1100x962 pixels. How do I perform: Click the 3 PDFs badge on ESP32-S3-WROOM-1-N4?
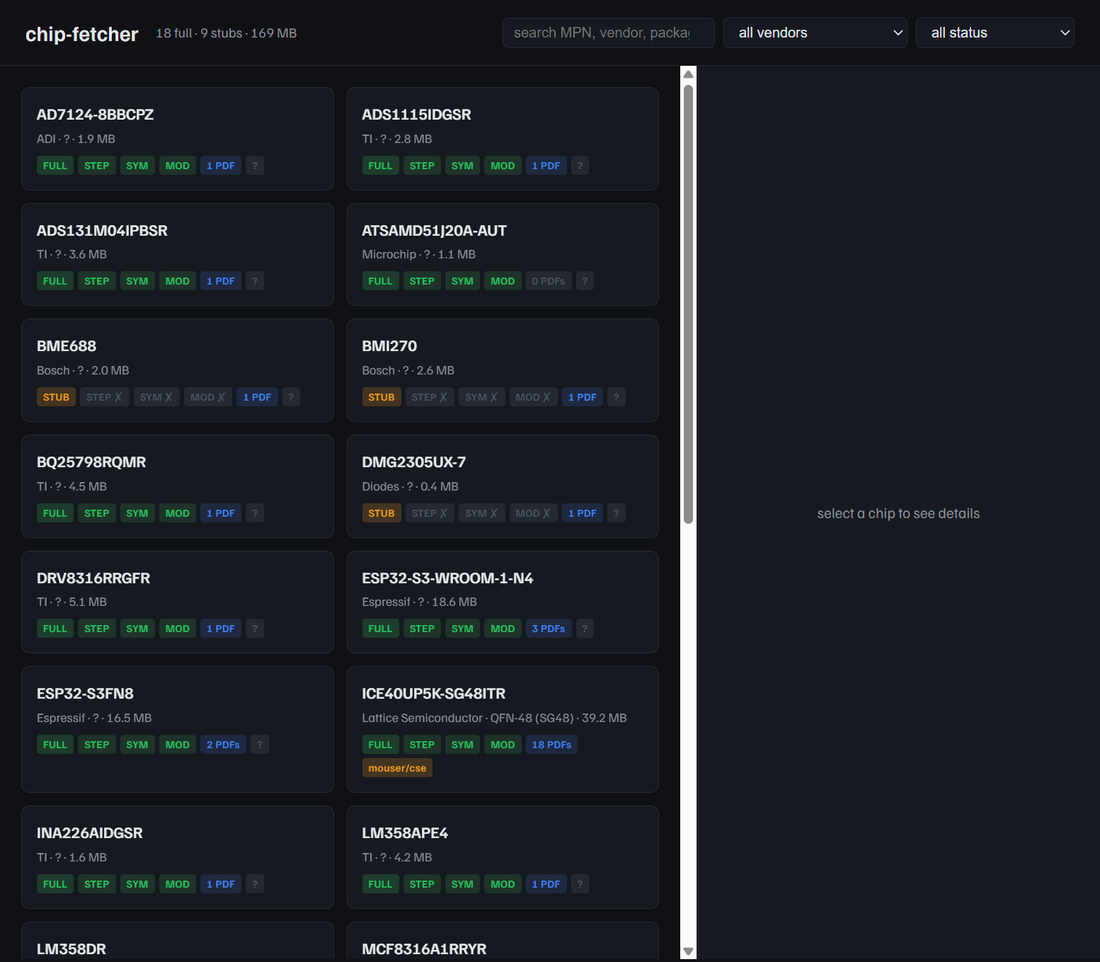coord(548,629)
